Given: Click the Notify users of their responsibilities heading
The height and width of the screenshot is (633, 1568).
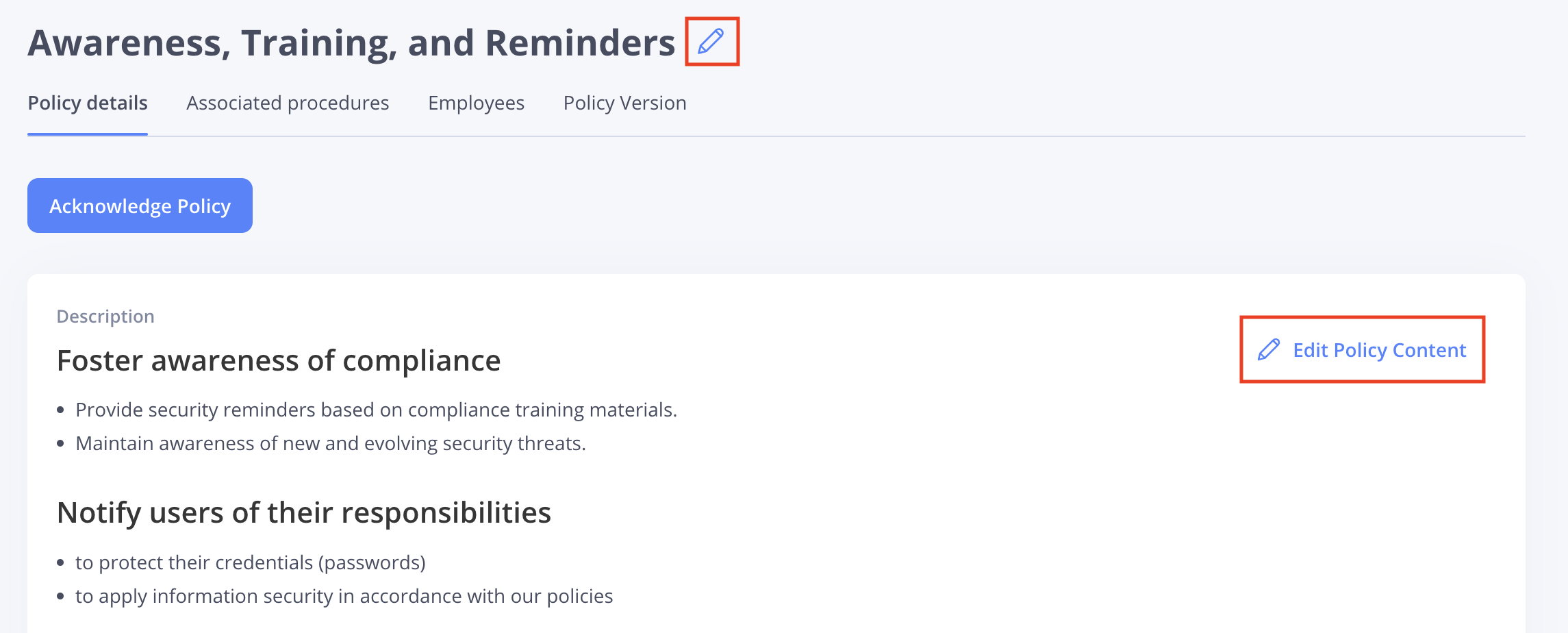Looking at the screenshot, I should point(304,512).
